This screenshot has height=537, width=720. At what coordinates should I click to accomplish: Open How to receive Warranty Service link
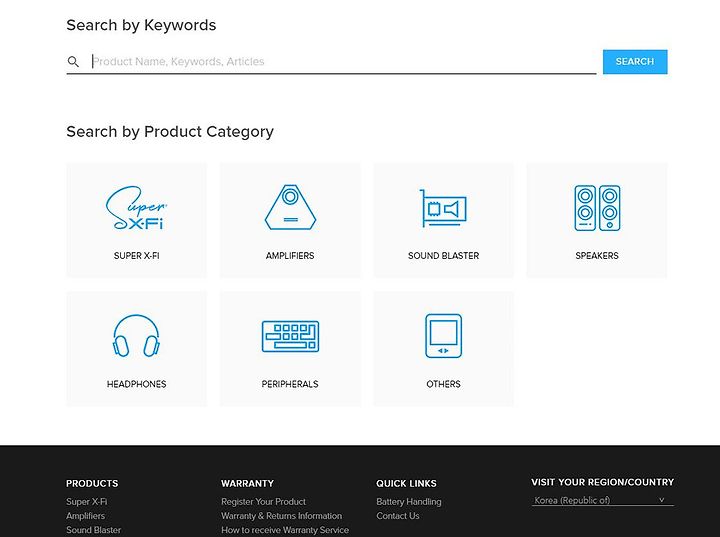point(285,530)
